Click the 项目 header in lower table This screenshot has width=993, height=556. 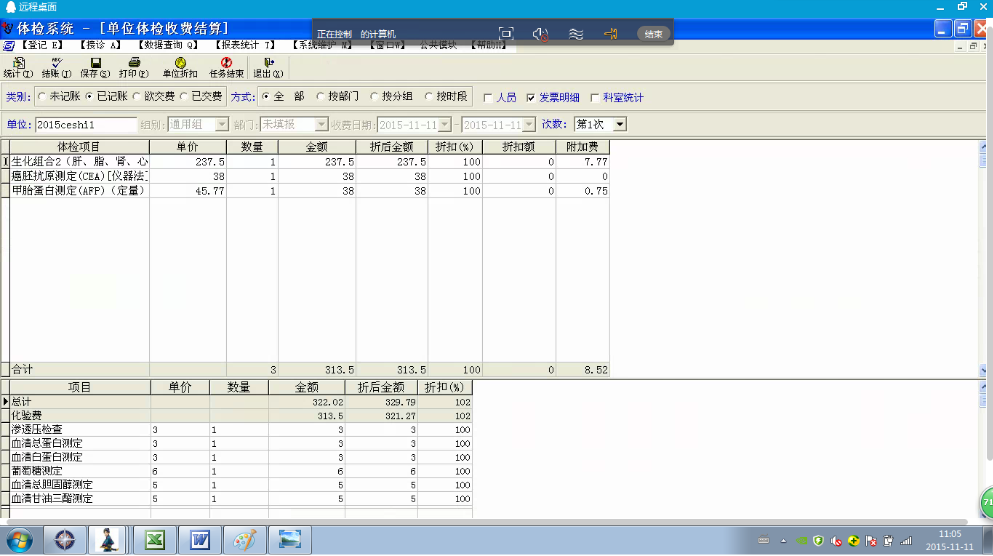80,387
